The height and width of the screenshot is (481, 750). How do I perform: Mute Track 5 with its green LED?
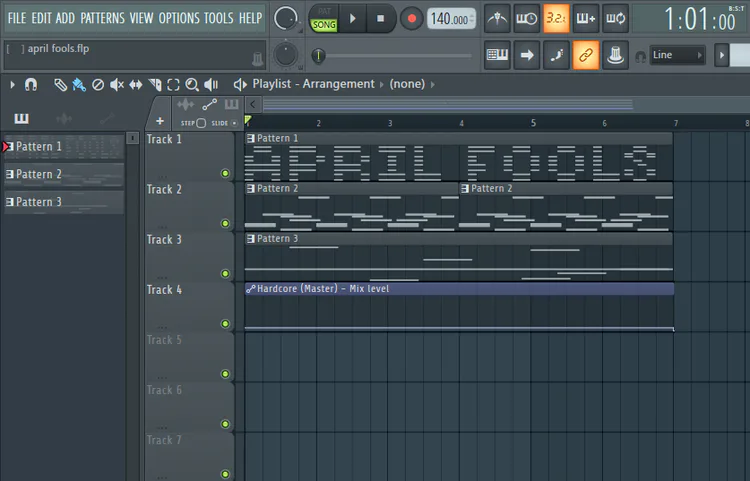tap(225, 374)
